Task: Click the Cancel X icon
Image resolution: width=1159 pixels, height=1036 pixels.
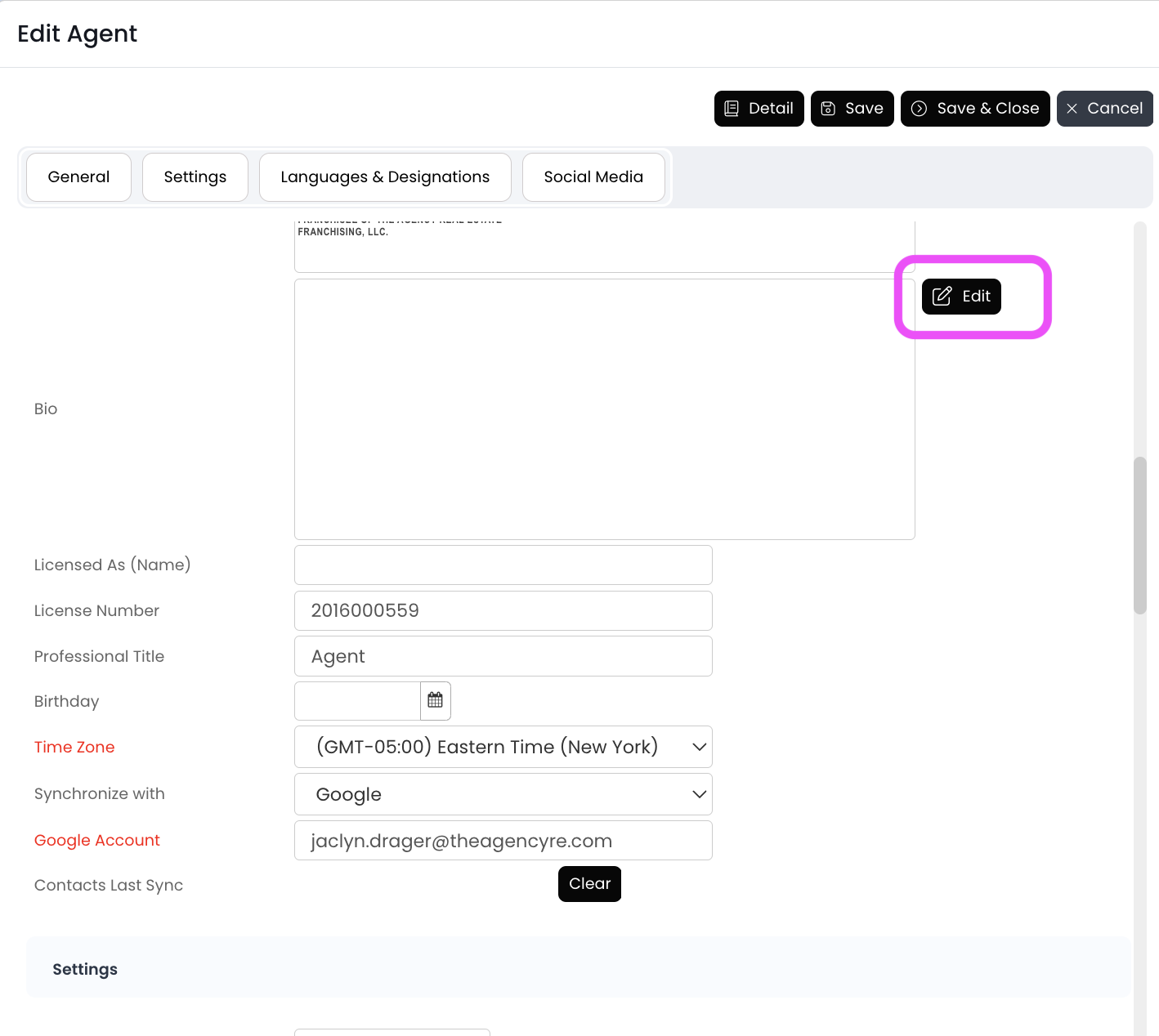Action: coord(1072,109)
